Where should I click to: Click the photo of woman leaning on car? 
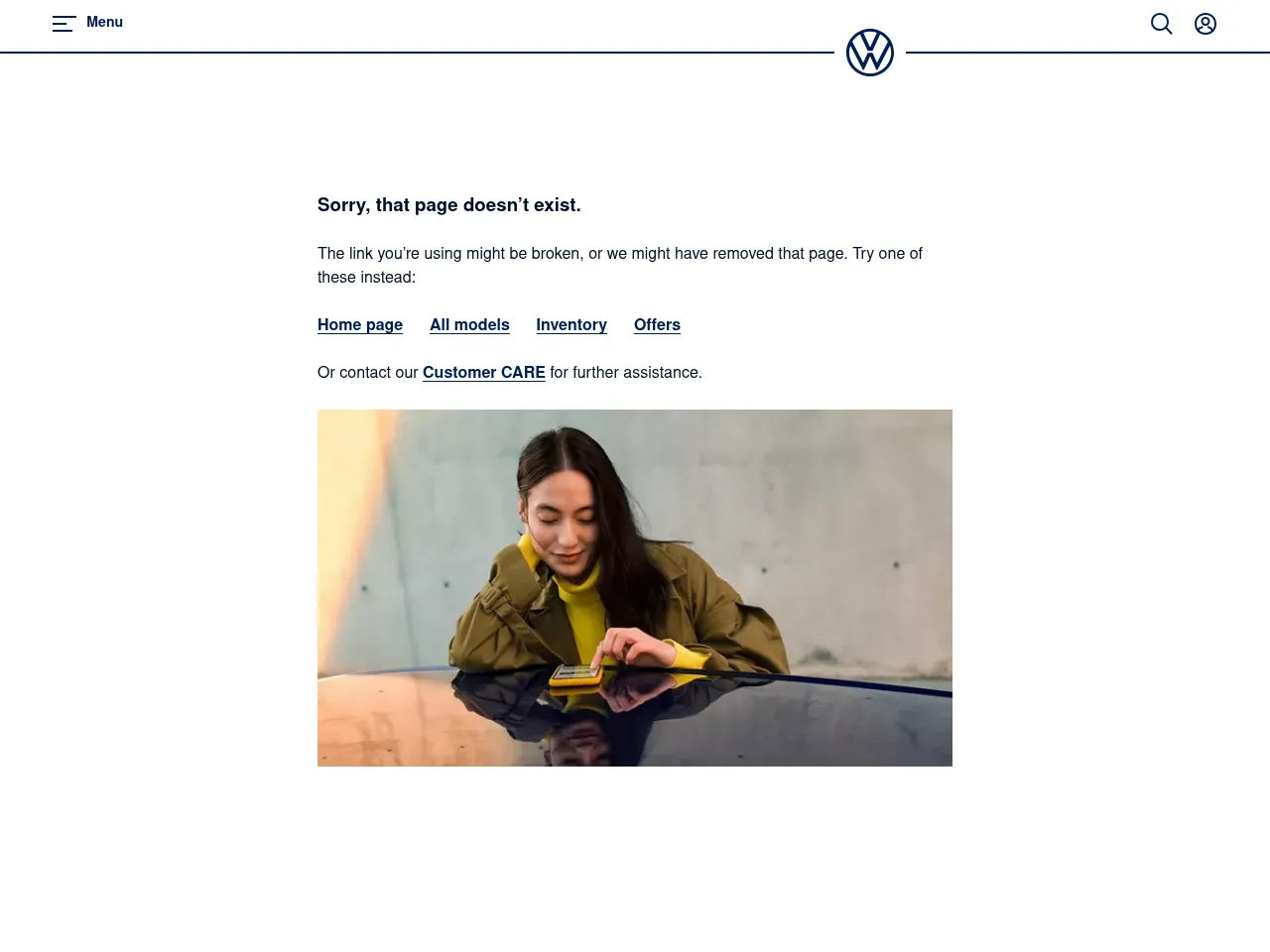click(x=635, y=588)
